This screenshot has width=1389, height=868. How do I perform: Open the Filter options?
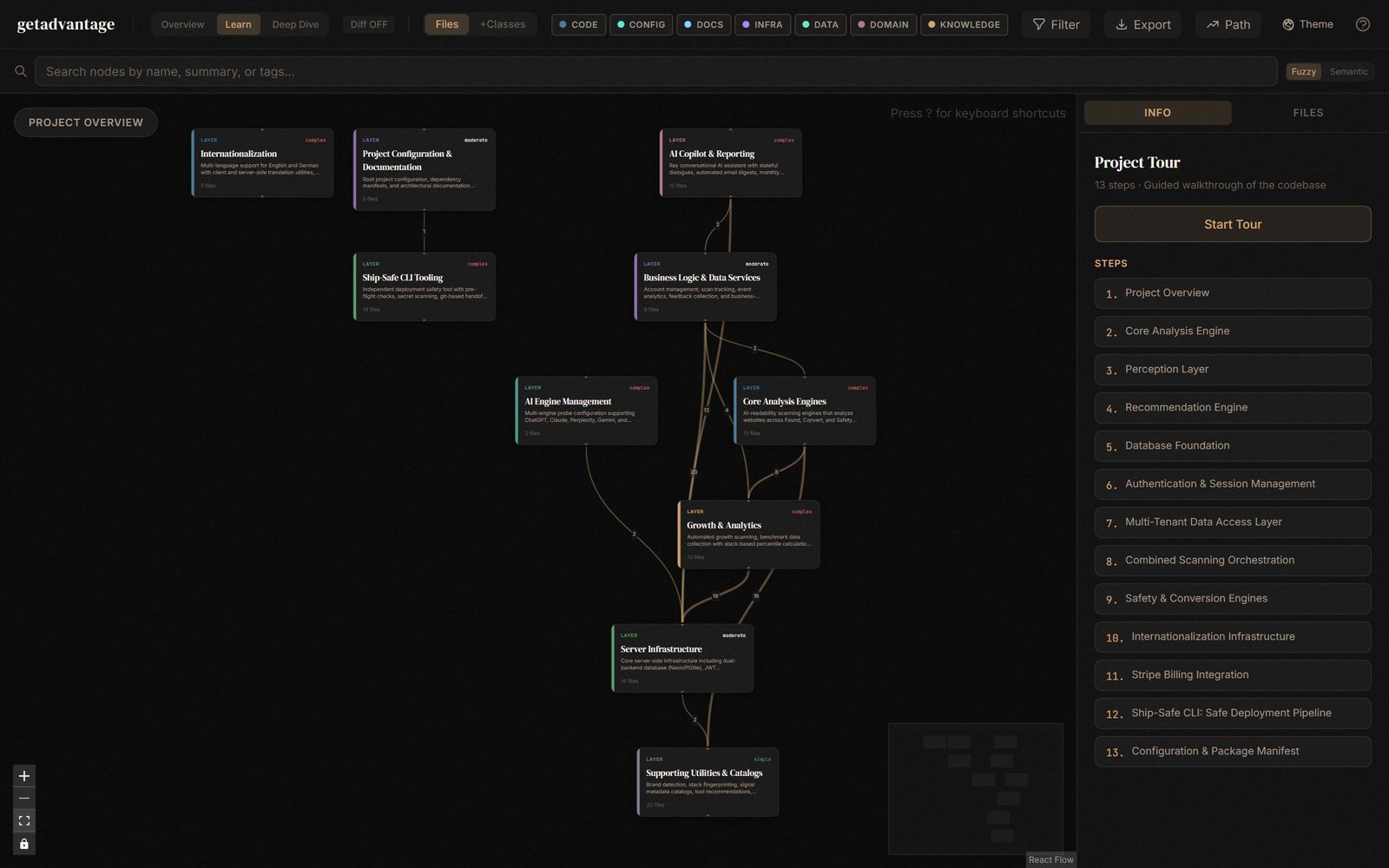tap(1056, 24)
